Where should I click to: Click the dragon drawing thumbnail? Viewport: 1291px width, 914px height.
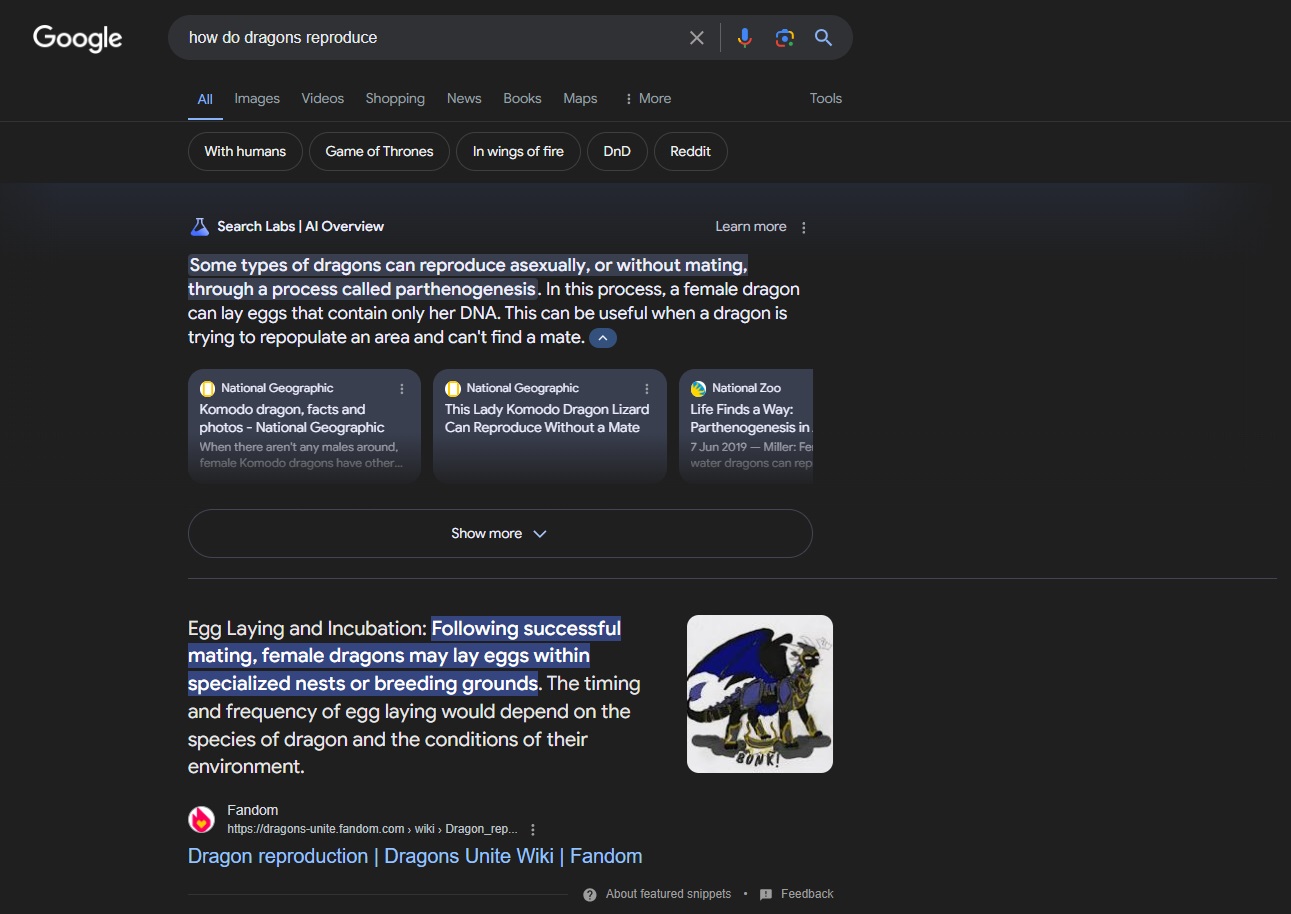coord(760,694)
